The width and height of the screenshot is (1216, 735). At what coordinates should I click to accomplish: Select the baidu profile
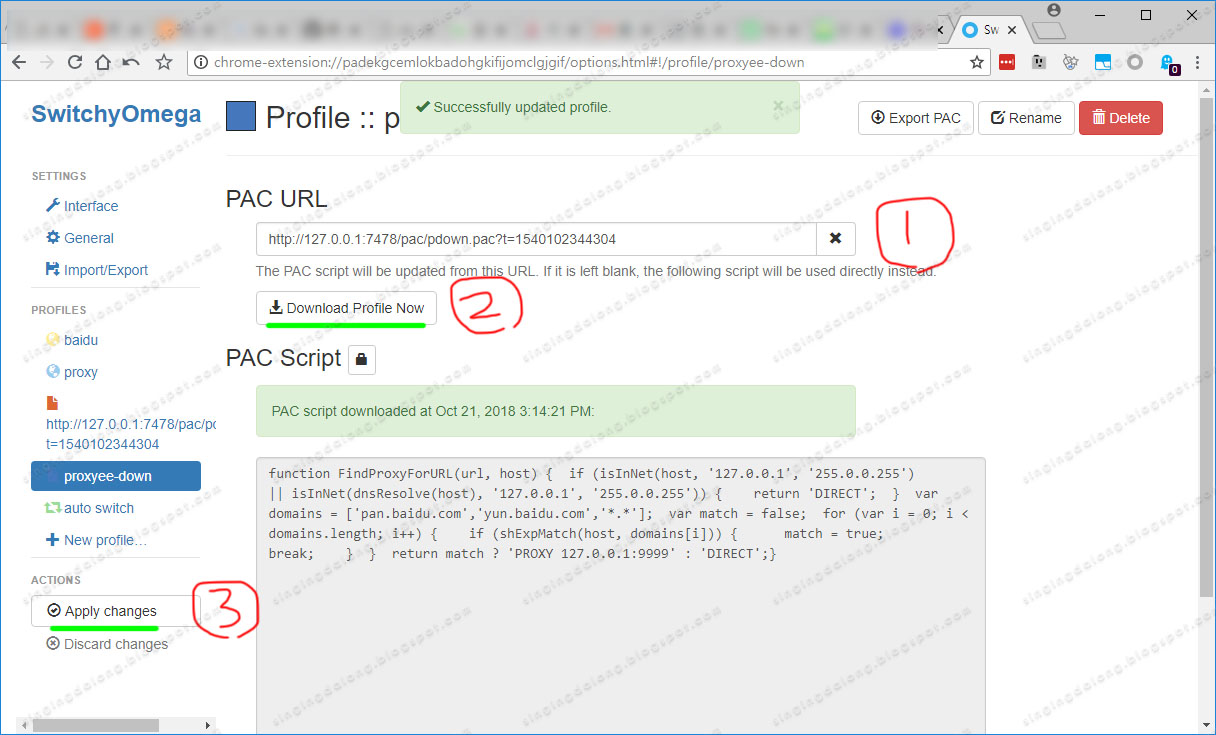72,340
